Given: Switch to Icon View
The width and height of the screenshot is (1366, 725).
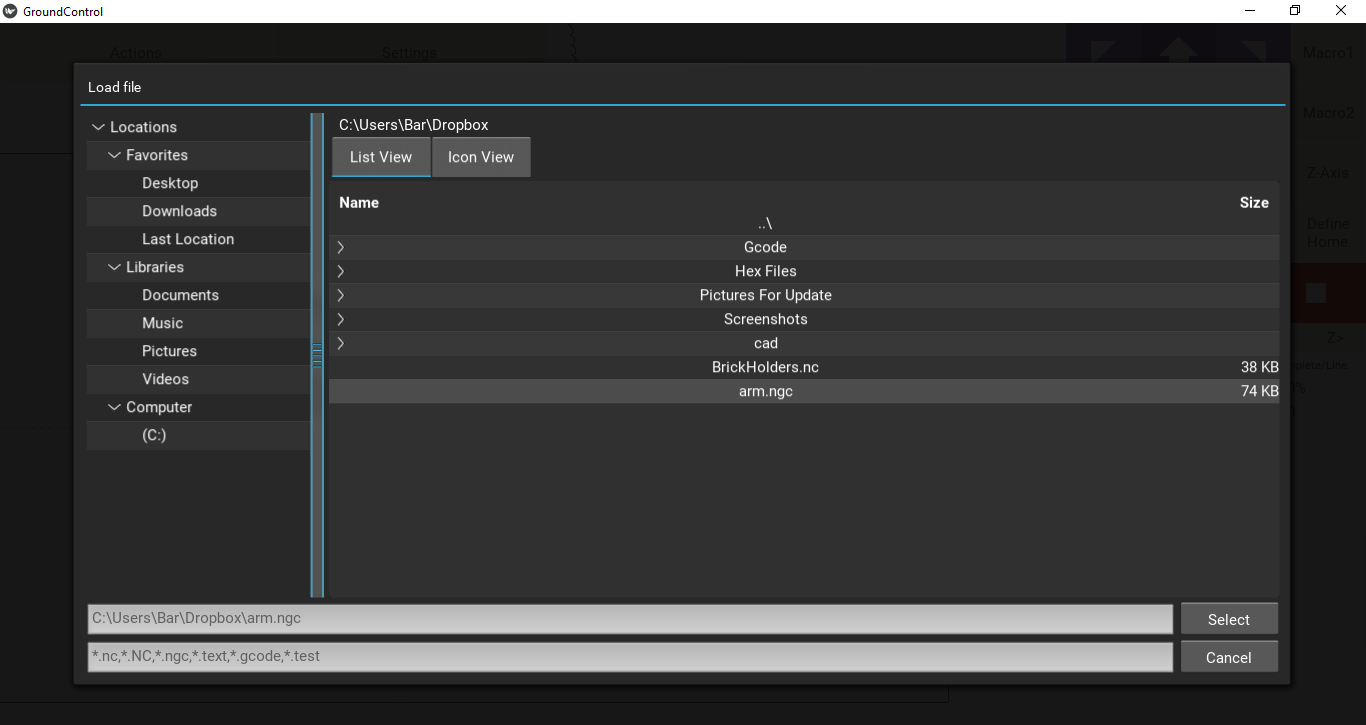Looking at the screenshot, I should tap(480, 157).
